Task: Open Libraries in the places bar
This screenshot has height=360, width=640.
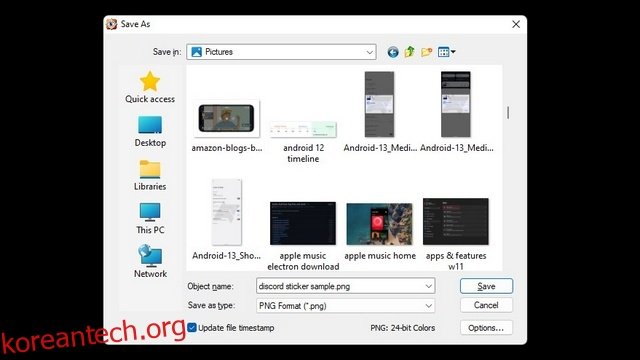Action: 150,175
